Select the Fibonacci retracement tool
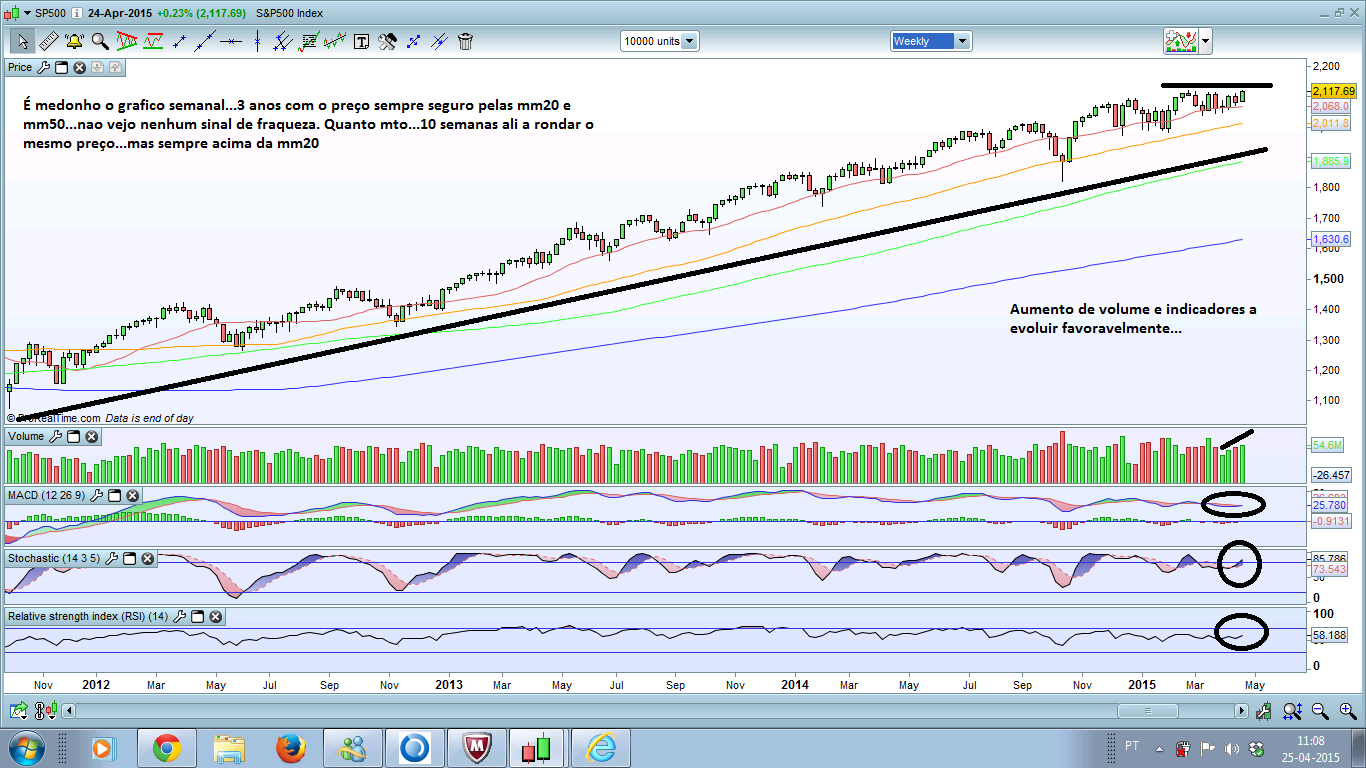Screen dimensions: 1366x768 point(309,41)
